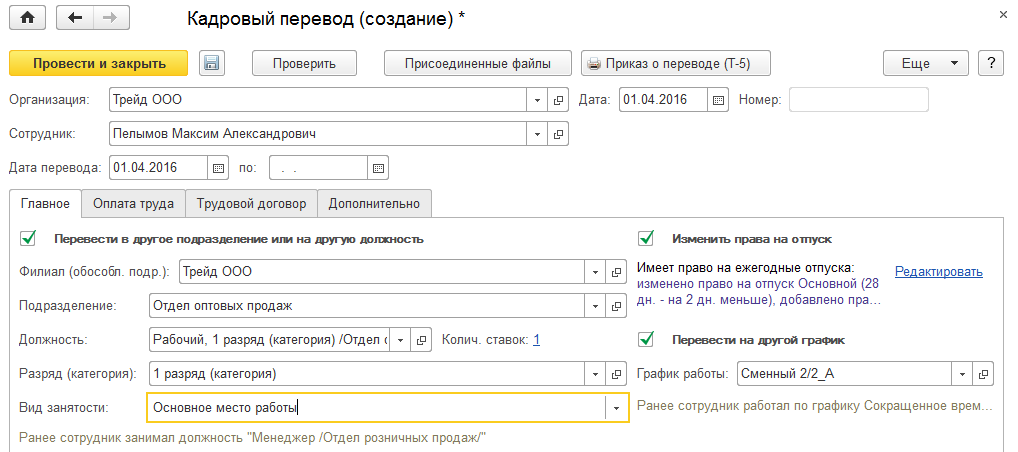Image resolution: width=1018 pixels, height=452 pixels.
Task: Open the Трудовой договор tab
Action: click(251, 203)
